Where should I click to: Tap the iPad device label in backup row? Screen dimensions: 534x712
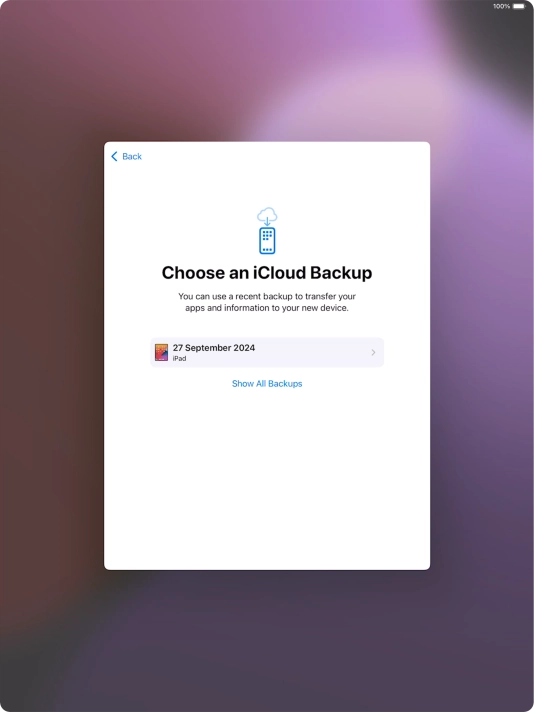[179, 358]
